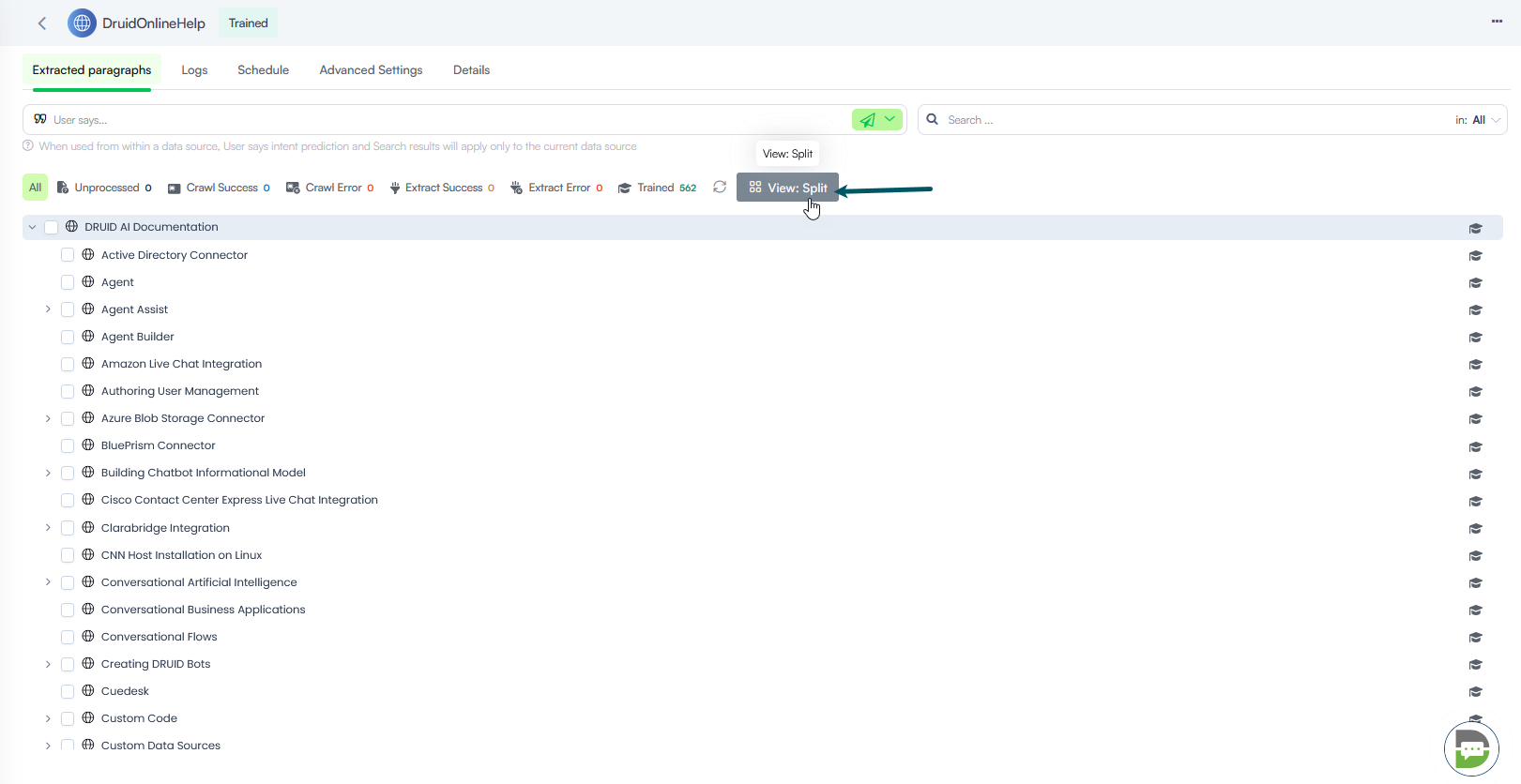Collapse the DRUID AI Documentation tree node
Viewport: 1521px width, 784px height.
(x=32, y=227)
